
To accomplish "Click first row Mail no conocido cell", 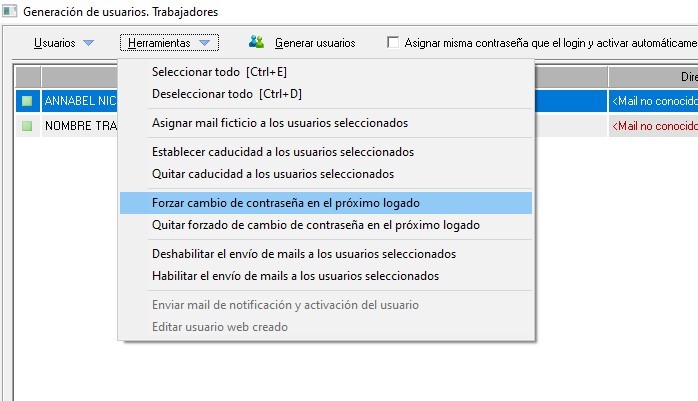I will pyautogui.click(x=653, y=101).
